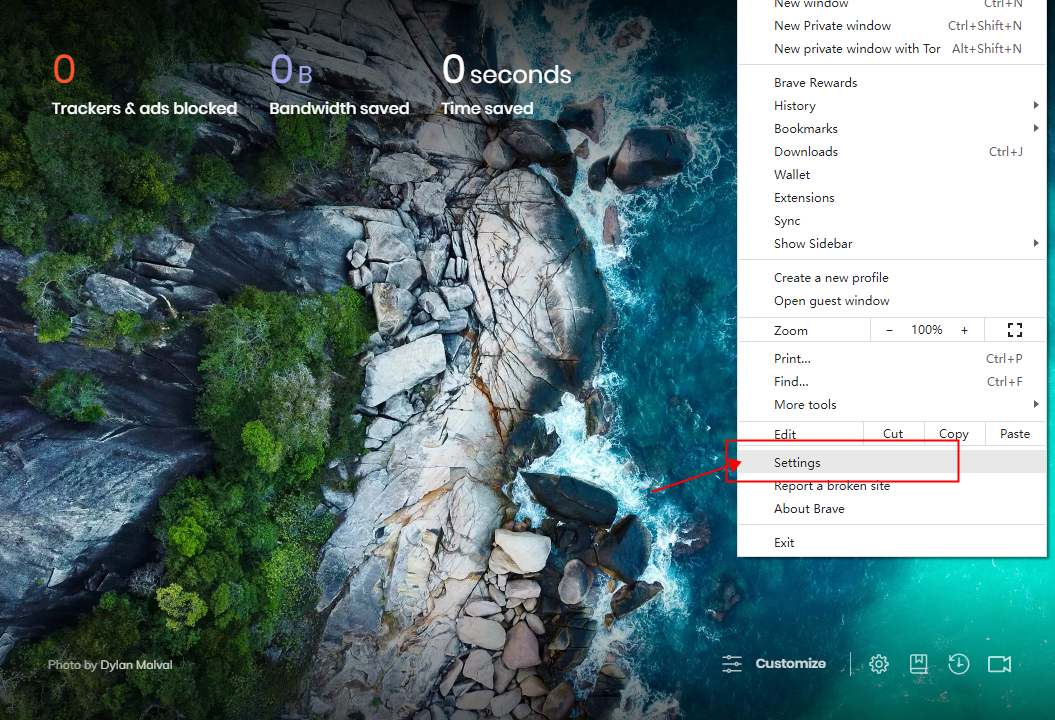Increase zoom with plus button
The width and height of the screenshot is (1055, 720).
click(x=964, y=330)
